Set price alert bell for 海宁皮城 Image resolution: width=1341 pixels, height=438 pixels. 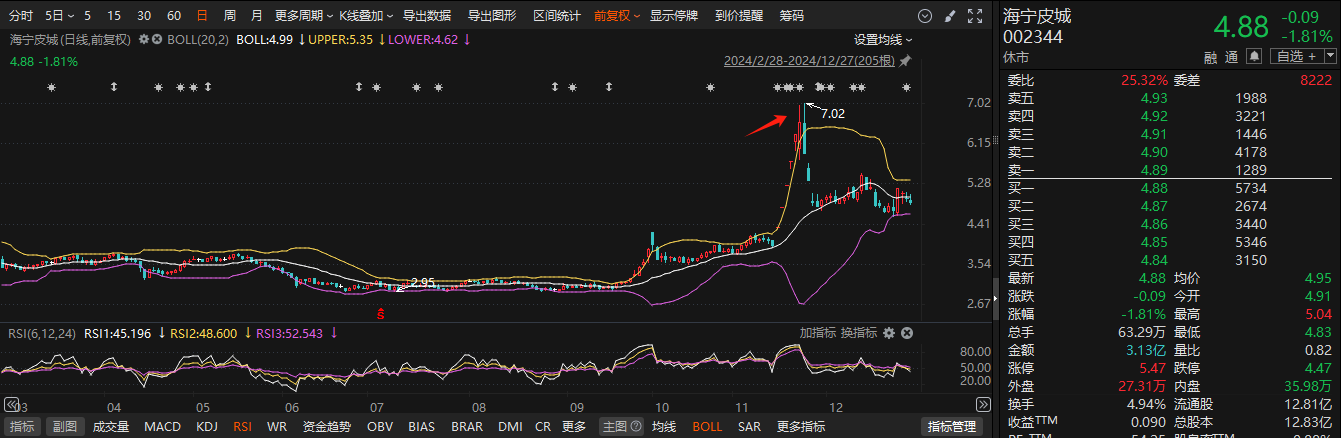coord(1254,56)
